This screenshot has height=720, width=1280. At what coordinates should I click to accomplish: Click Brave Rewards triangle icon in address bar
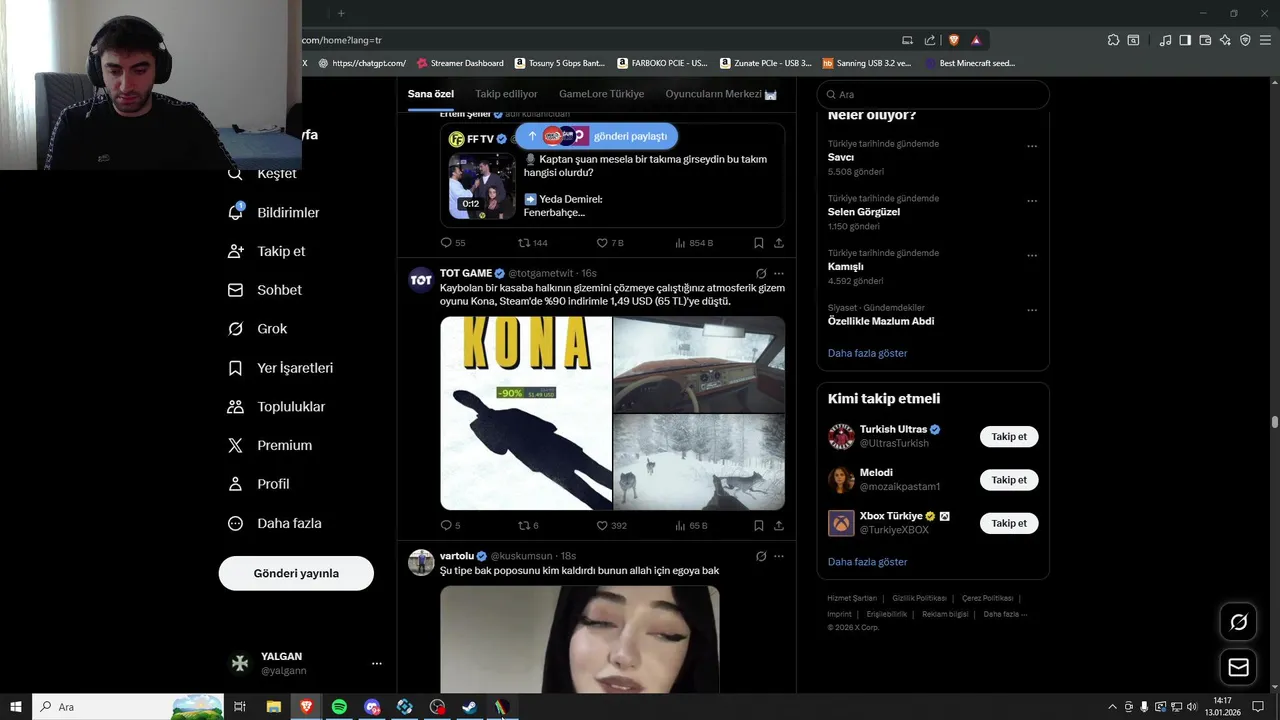tap(976, 40)
